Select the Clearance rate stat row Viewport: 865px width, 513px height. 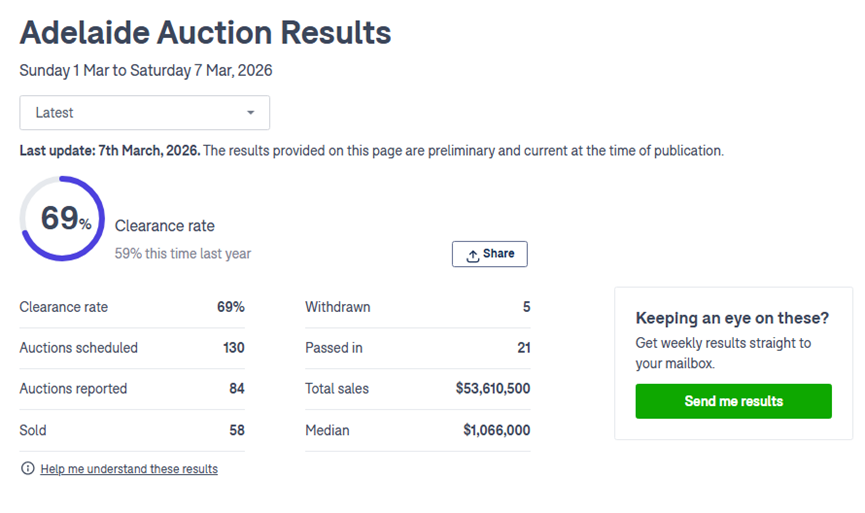pos(131,307)
